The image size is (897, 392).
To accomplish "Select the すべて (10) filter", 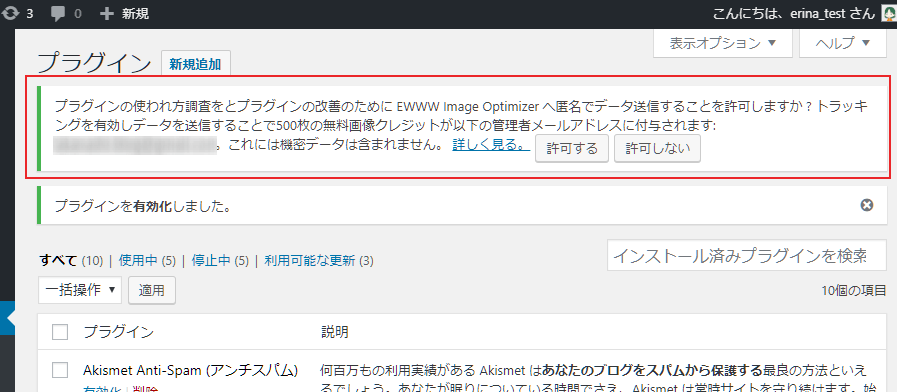I will coord(70,261).
